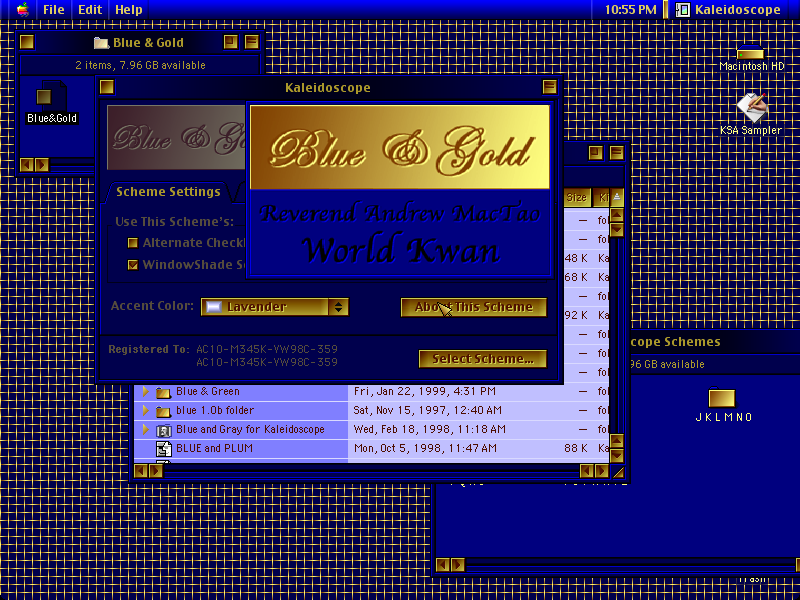Click scroll-up arrow just below the sort order button
800x600 pixels.
click(617, 215)
